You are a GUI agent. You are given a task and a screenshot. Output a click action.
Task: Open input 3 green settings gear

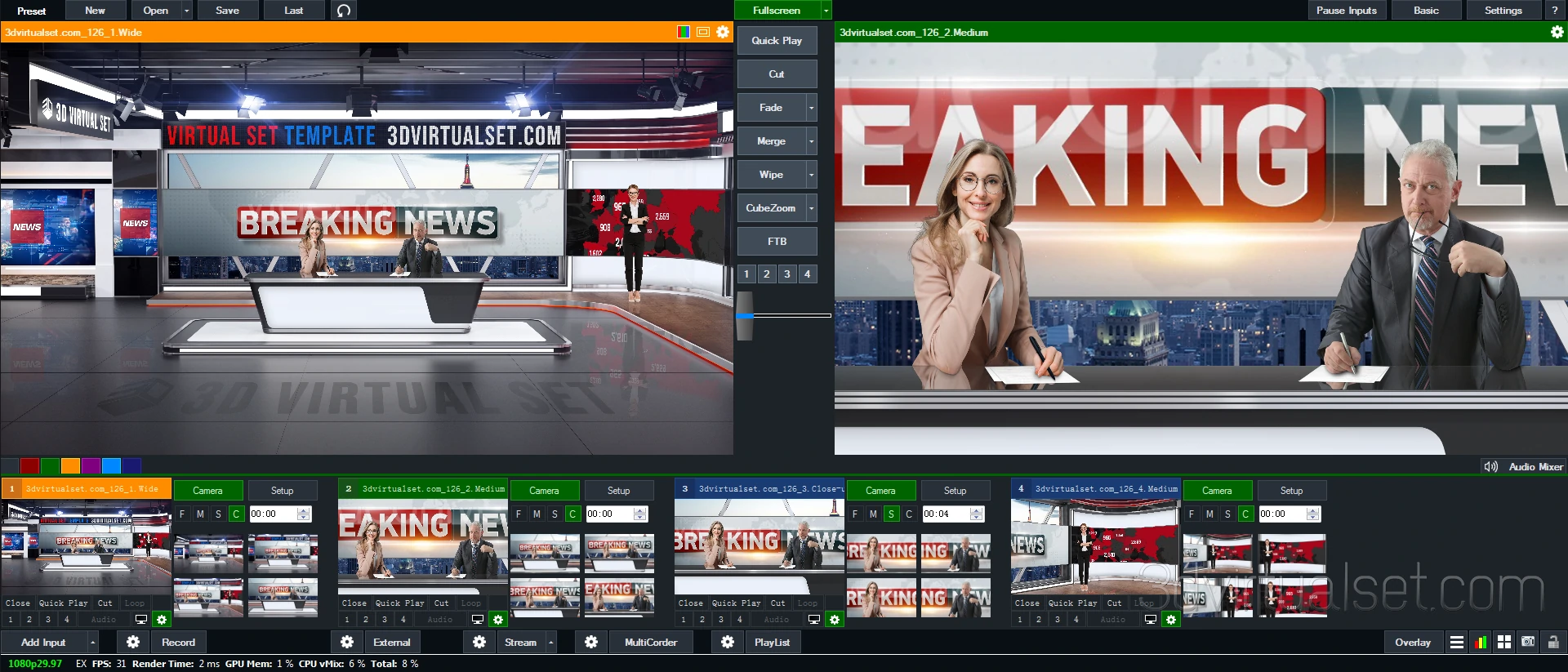tap(835, 620)
